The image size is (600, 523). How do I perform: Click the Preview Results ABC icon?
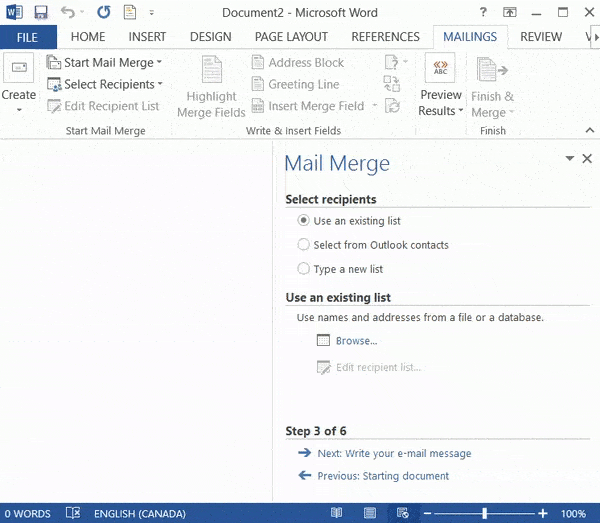(440, 68)
